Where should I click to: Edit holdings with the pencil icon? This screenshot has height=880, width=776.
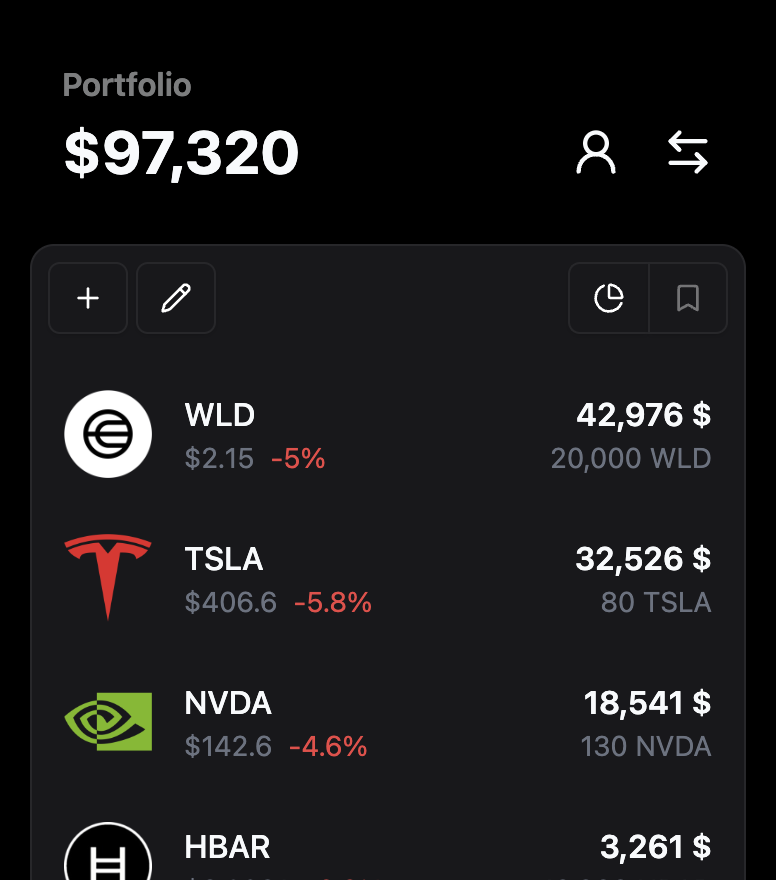coord(176,298)
